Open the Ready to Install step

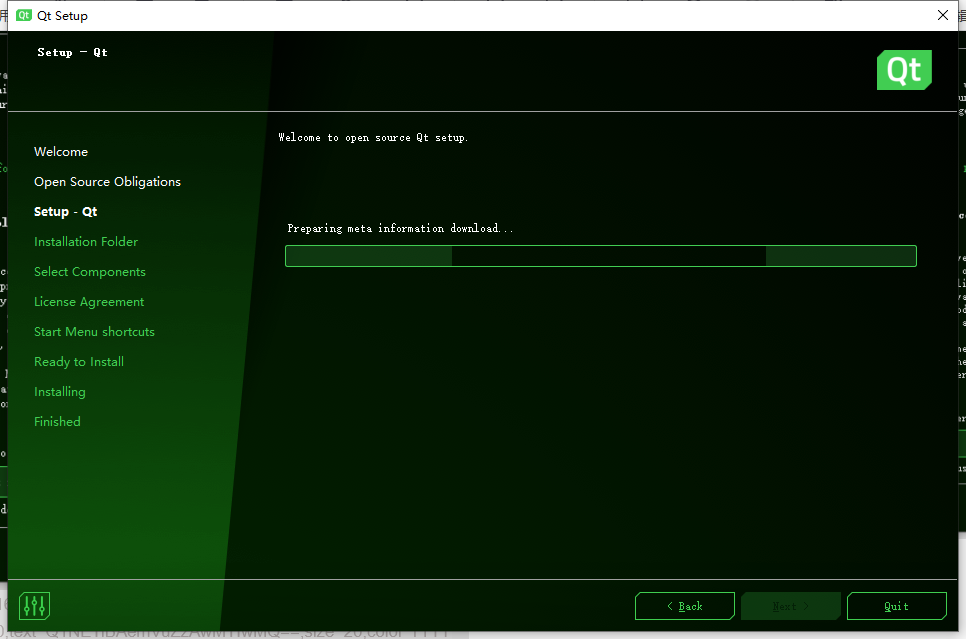point(78,361)
